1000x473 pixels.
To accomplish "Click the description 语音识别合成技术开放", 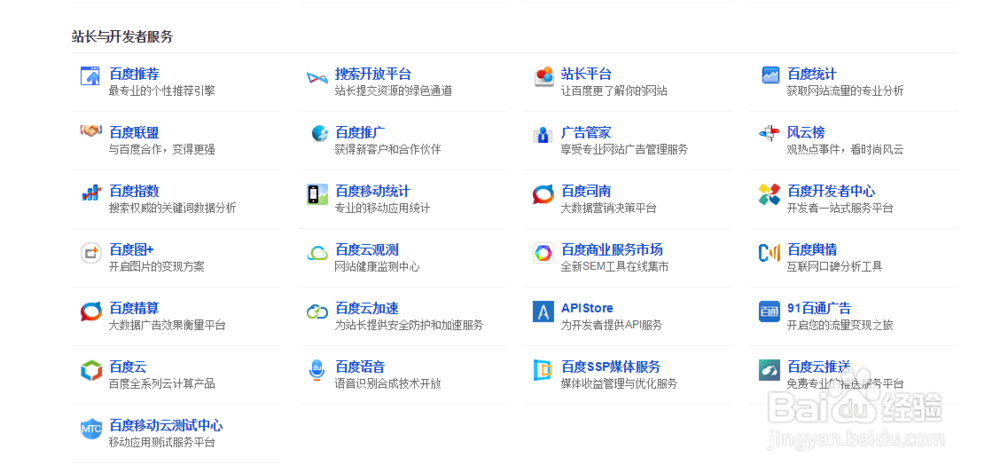I will 388,384.
